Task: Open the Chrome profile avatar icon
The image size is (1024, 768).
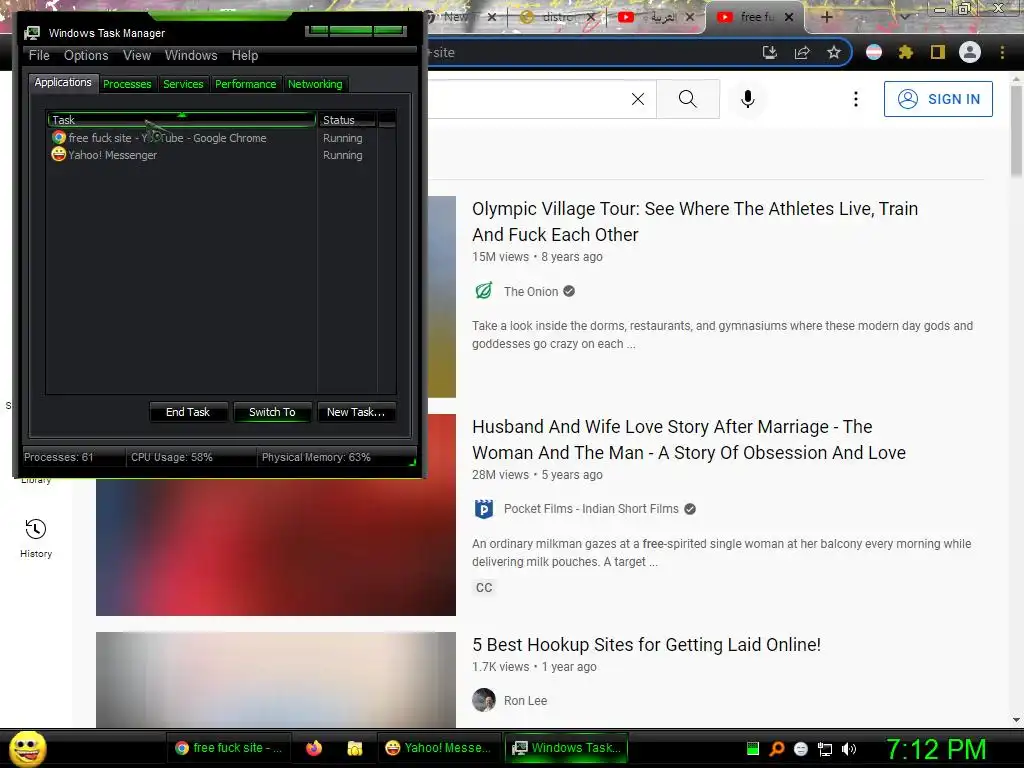Action: 970,52
